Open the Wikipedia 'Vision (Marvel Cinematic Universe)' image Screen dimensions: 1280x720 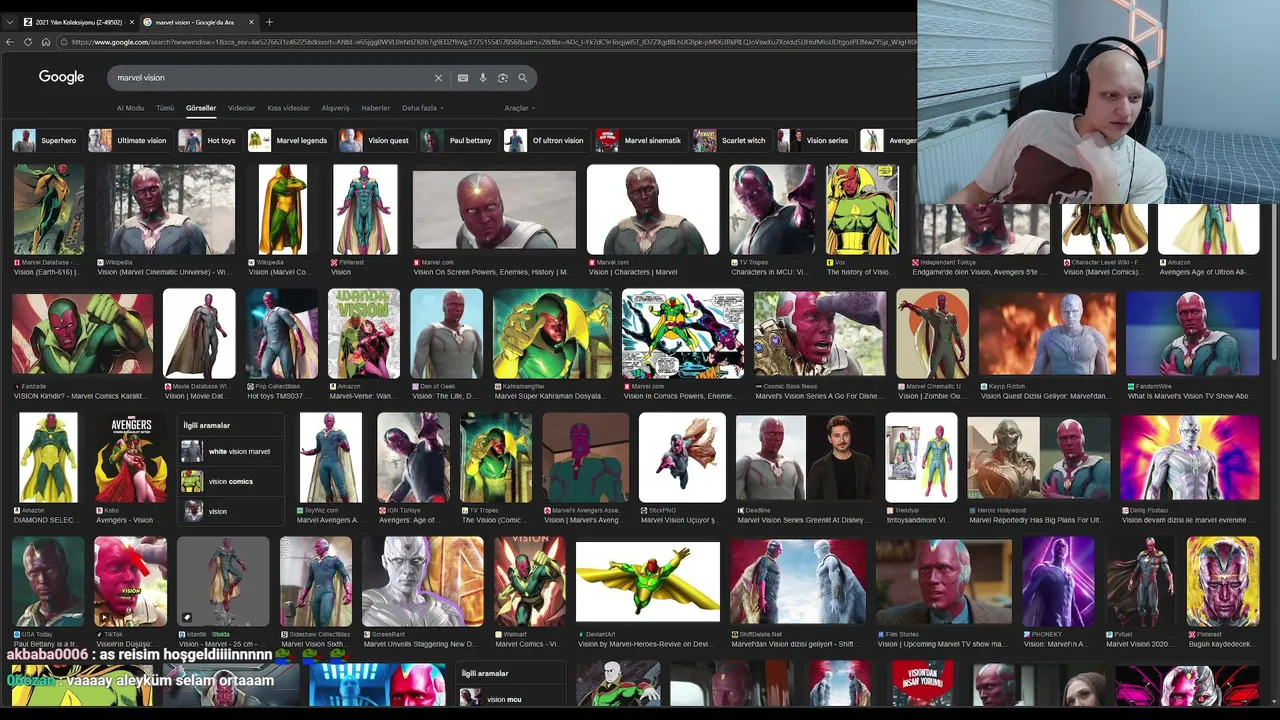166,209
